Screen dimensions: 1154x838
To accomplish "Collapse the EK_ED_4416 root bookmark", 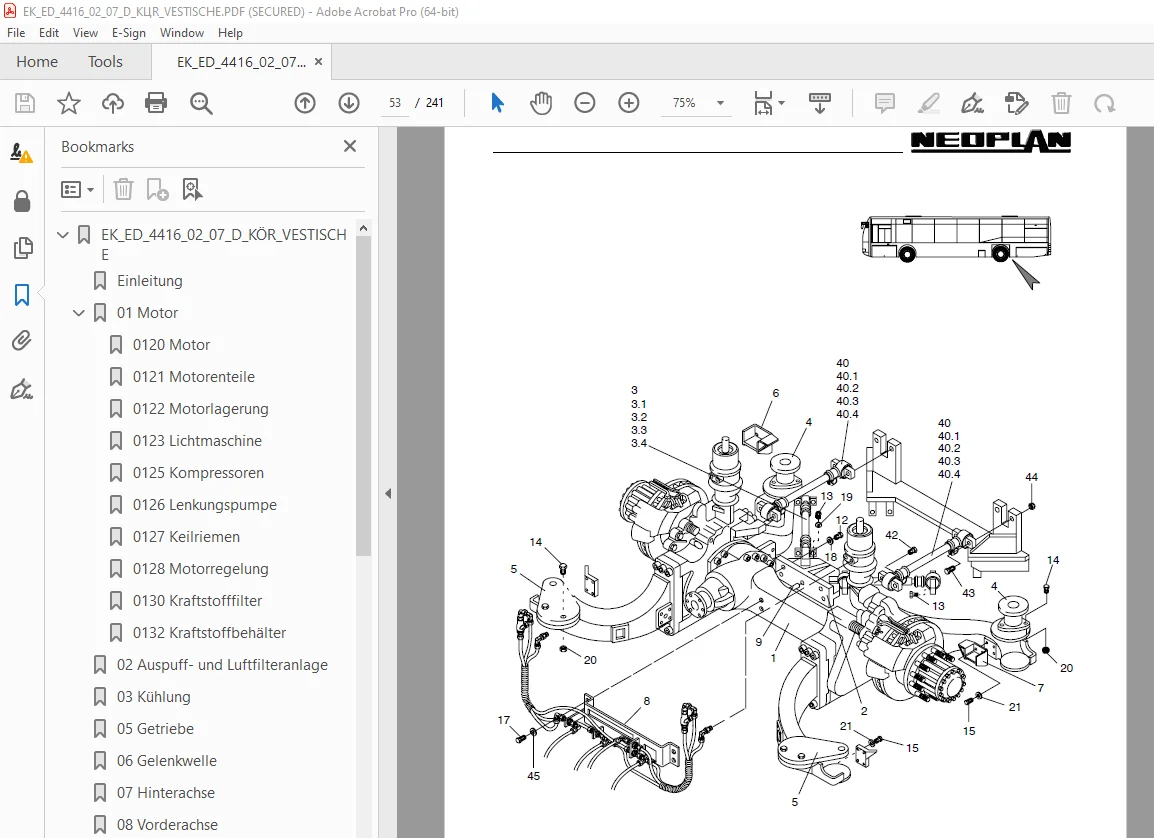I will [x=63, y=235].
